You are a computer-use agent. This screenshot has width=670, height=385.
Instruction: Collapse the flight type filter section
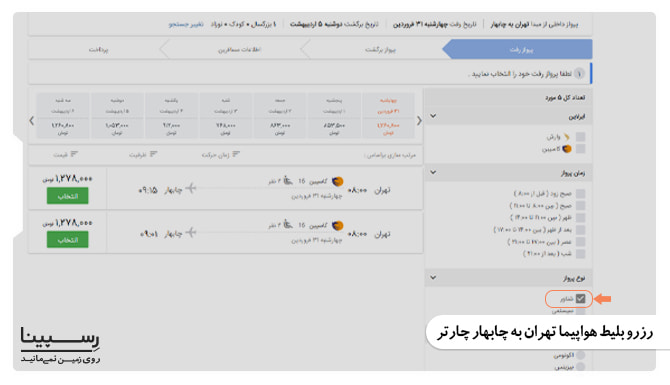point(433,278)
